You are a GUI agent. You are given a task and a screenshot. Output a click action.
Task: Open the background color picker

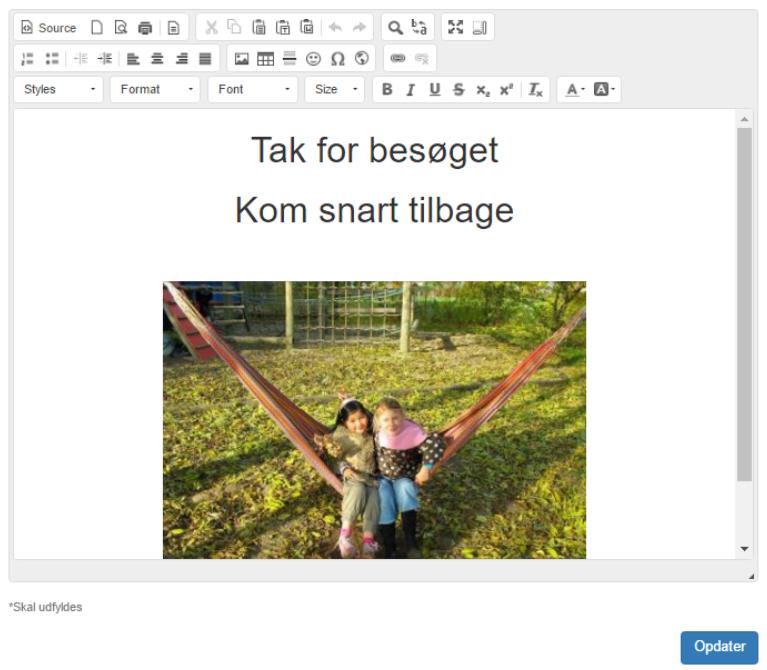click(x=604, y=89)
